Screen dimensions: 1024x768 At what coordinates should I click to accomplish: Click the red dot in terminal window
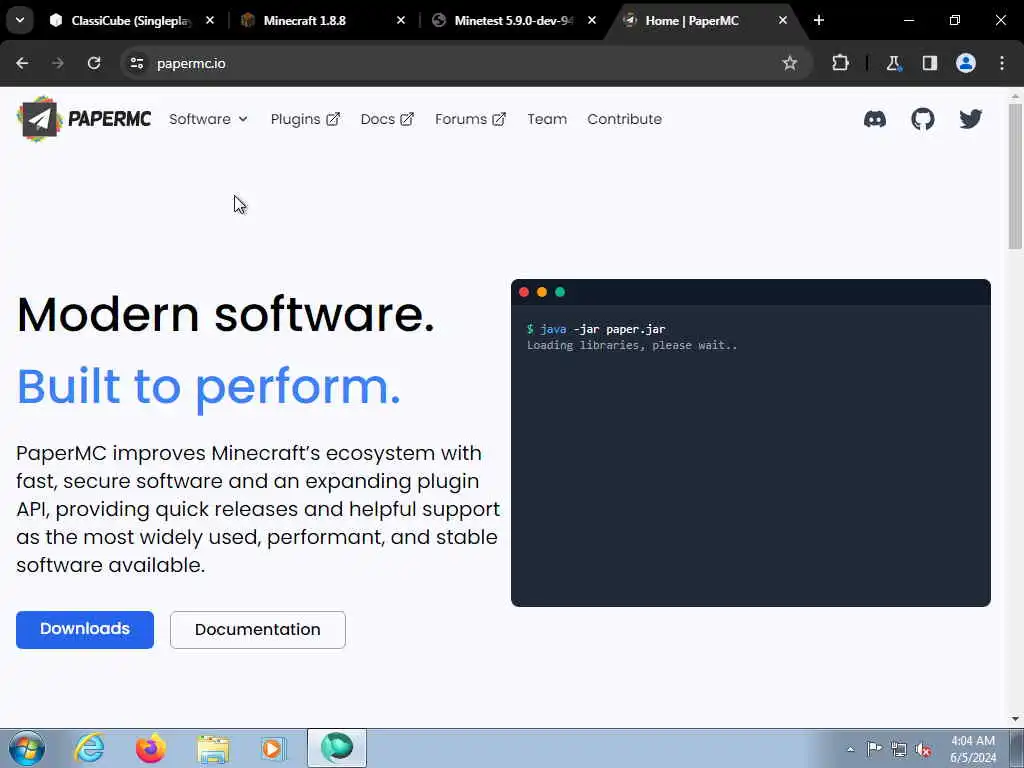(x=524, y=292)
